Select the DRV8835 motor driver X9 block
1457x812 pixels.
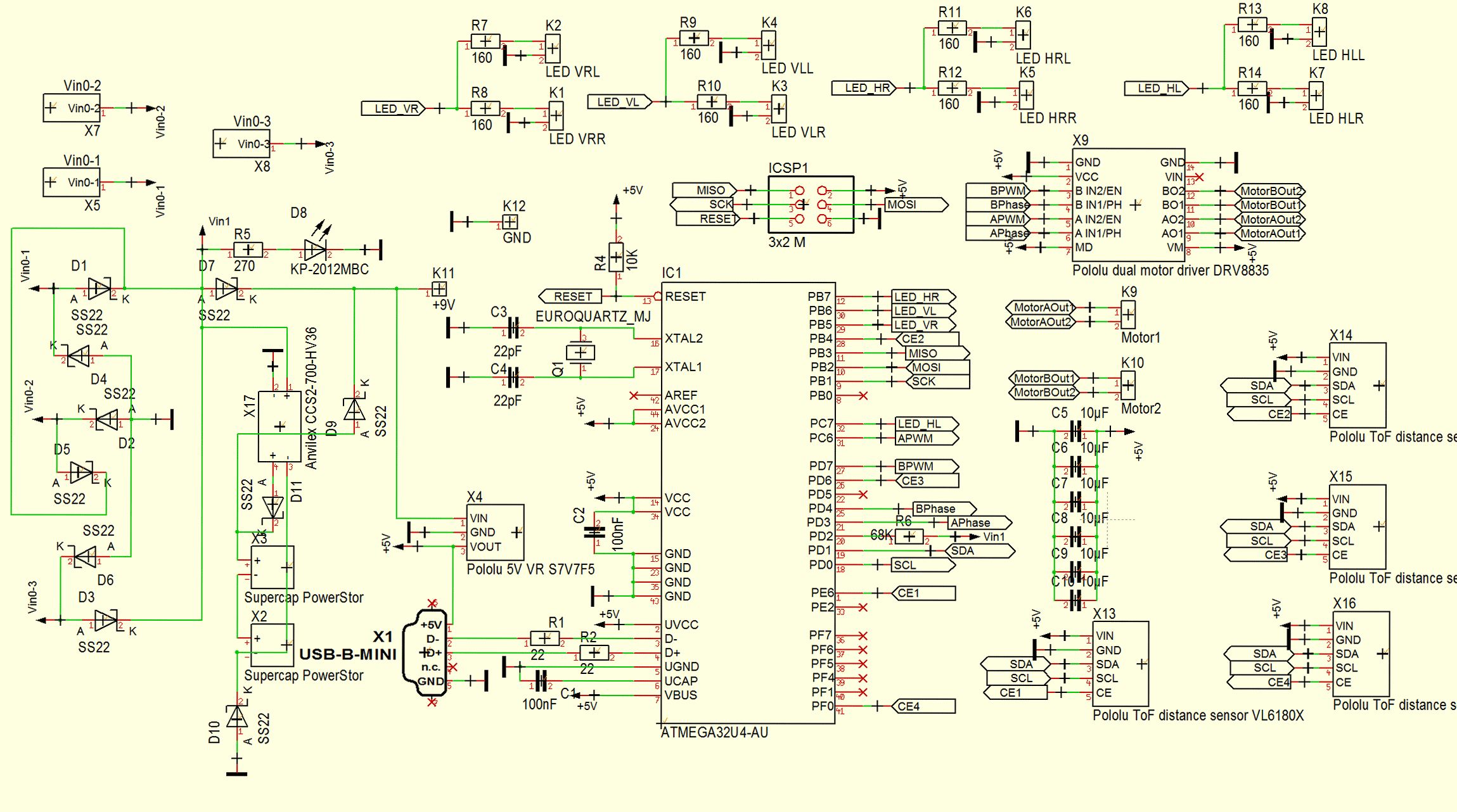(x=1128, y=205)
